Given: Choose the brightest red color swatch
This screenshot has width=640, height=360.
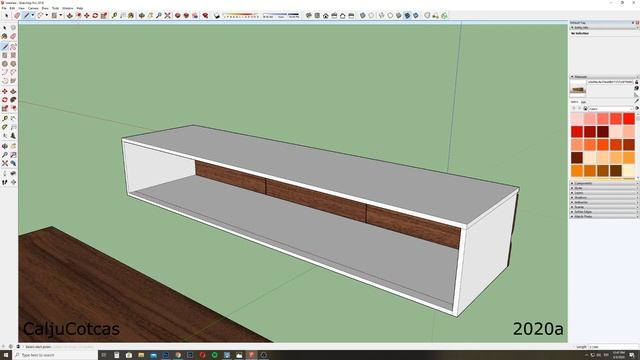Looking at the screenshot, I should coord(629,119).
